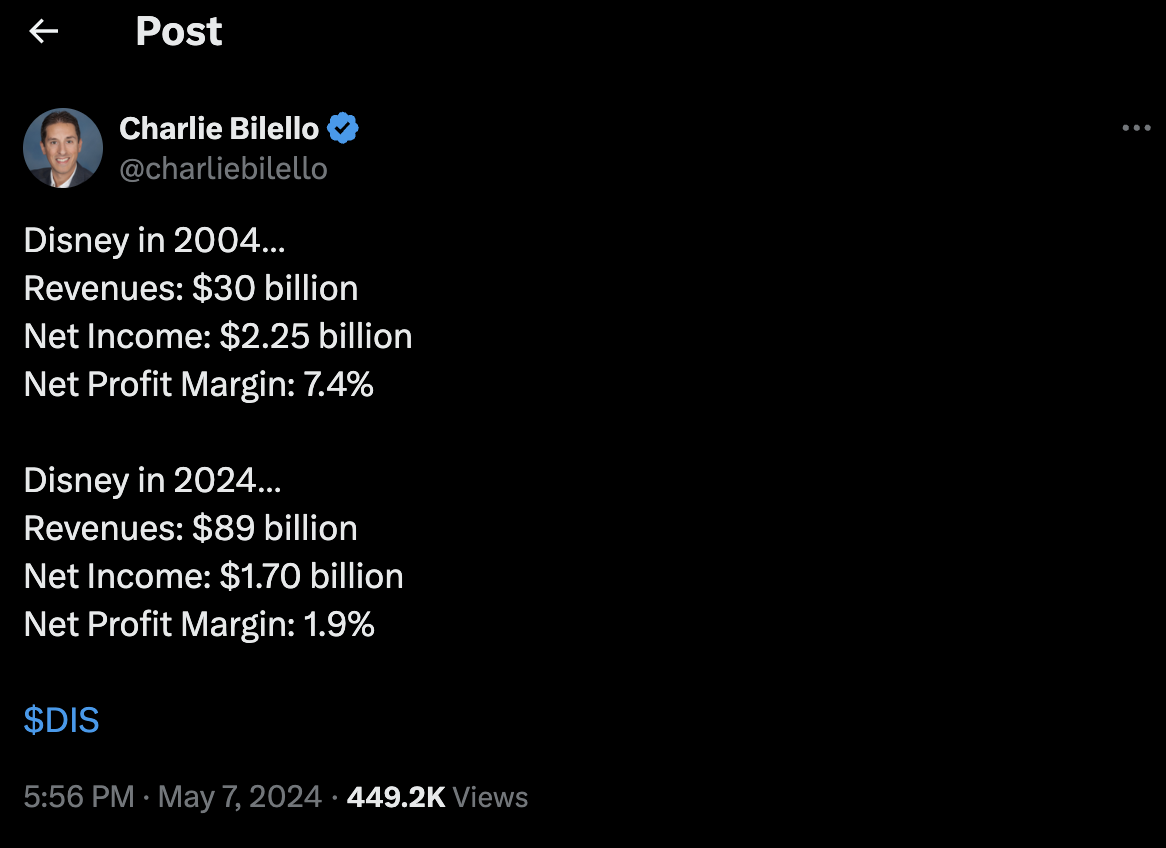Click the Post header title

[x=179, y=32]
